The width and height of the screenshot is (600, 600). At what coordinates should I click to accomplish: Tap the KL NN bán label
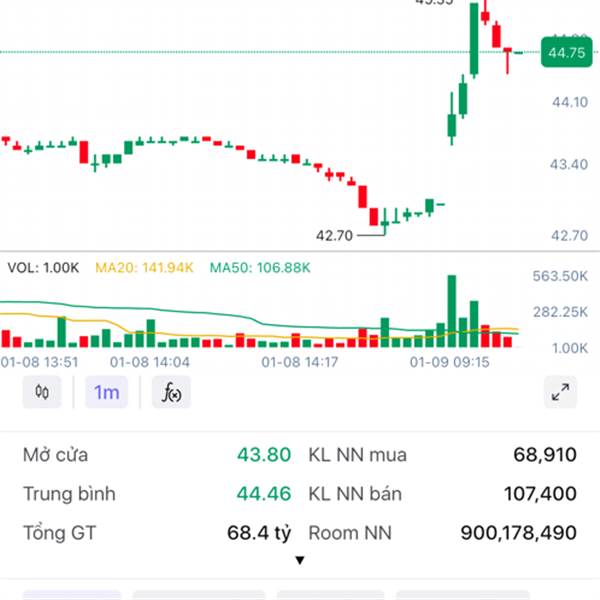pos(355,494)
